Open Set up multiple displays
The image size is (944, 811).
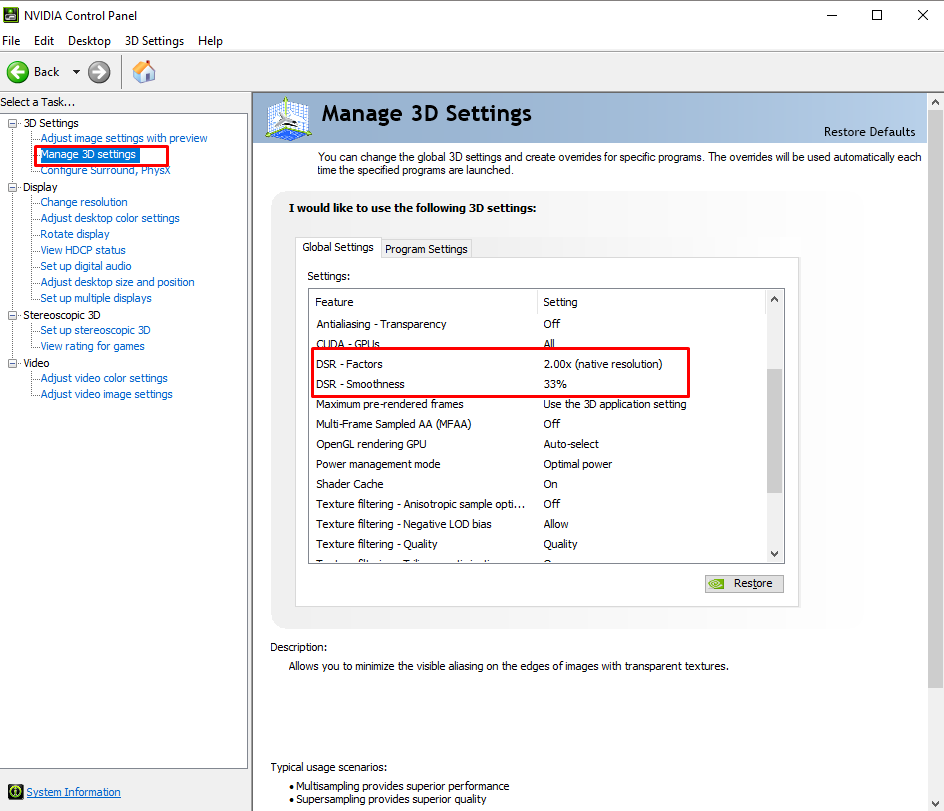pos(96,298)
